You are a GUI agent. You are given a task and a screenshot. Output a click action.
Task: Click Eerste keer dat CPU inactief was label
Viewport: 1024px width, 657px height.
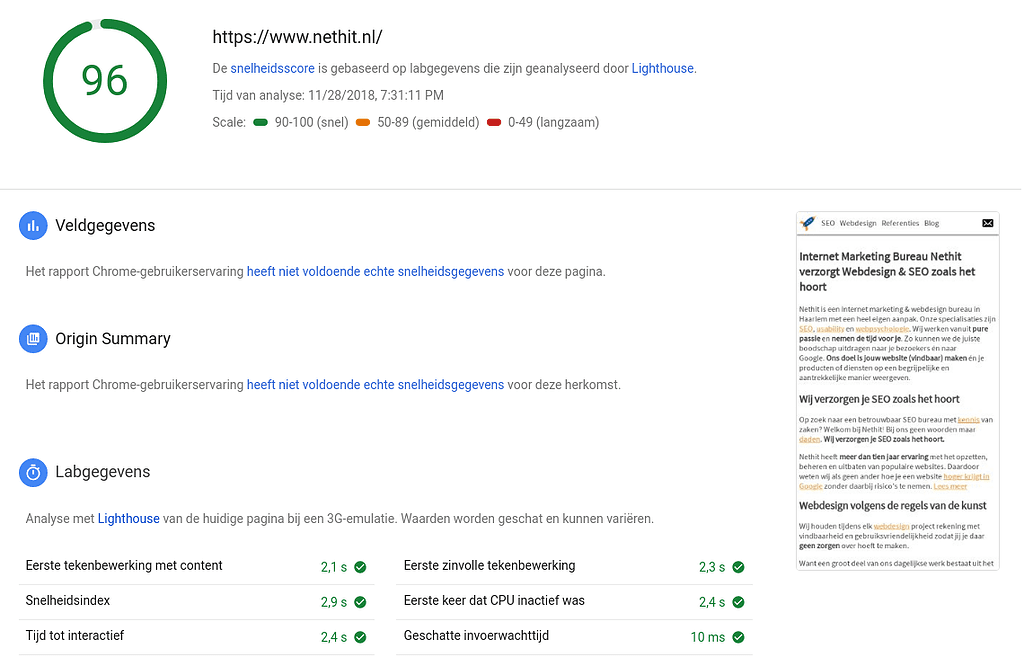pos(494,601)
